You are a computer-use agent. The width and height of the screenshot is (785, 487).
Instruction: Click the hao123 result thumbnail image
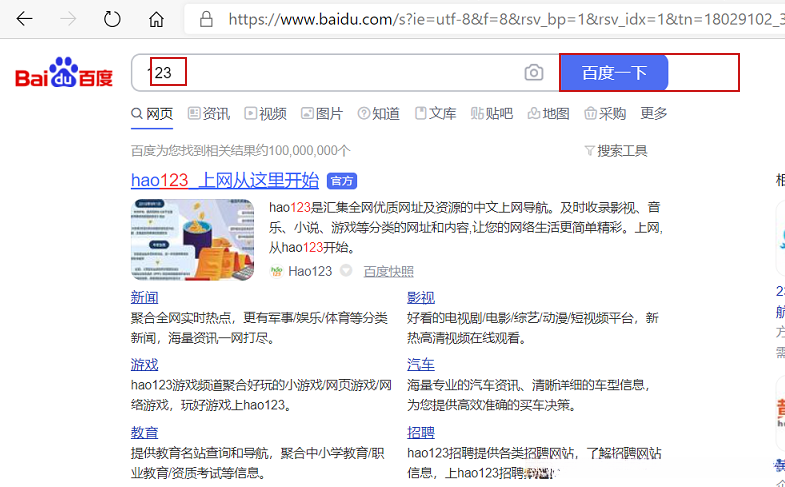[192, 239]
